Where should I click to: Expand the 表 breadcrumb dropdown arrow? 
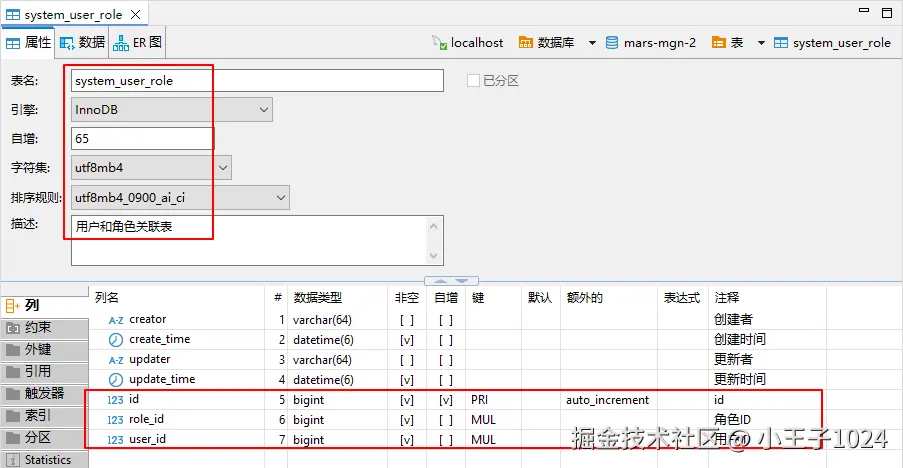pyautogui.click(x=761, y=43)
